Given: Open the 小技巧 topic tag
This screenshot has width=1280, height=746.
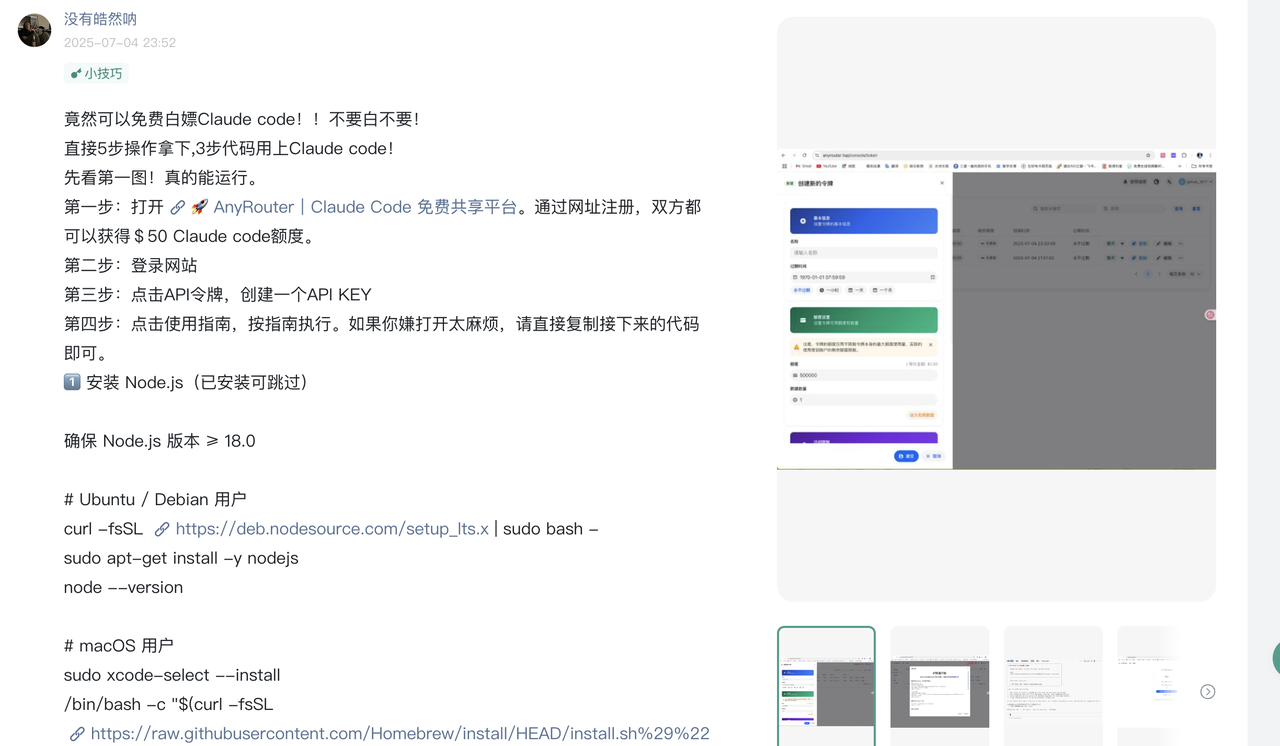Looking at the screenshot, I should click(x=96, y=74).
